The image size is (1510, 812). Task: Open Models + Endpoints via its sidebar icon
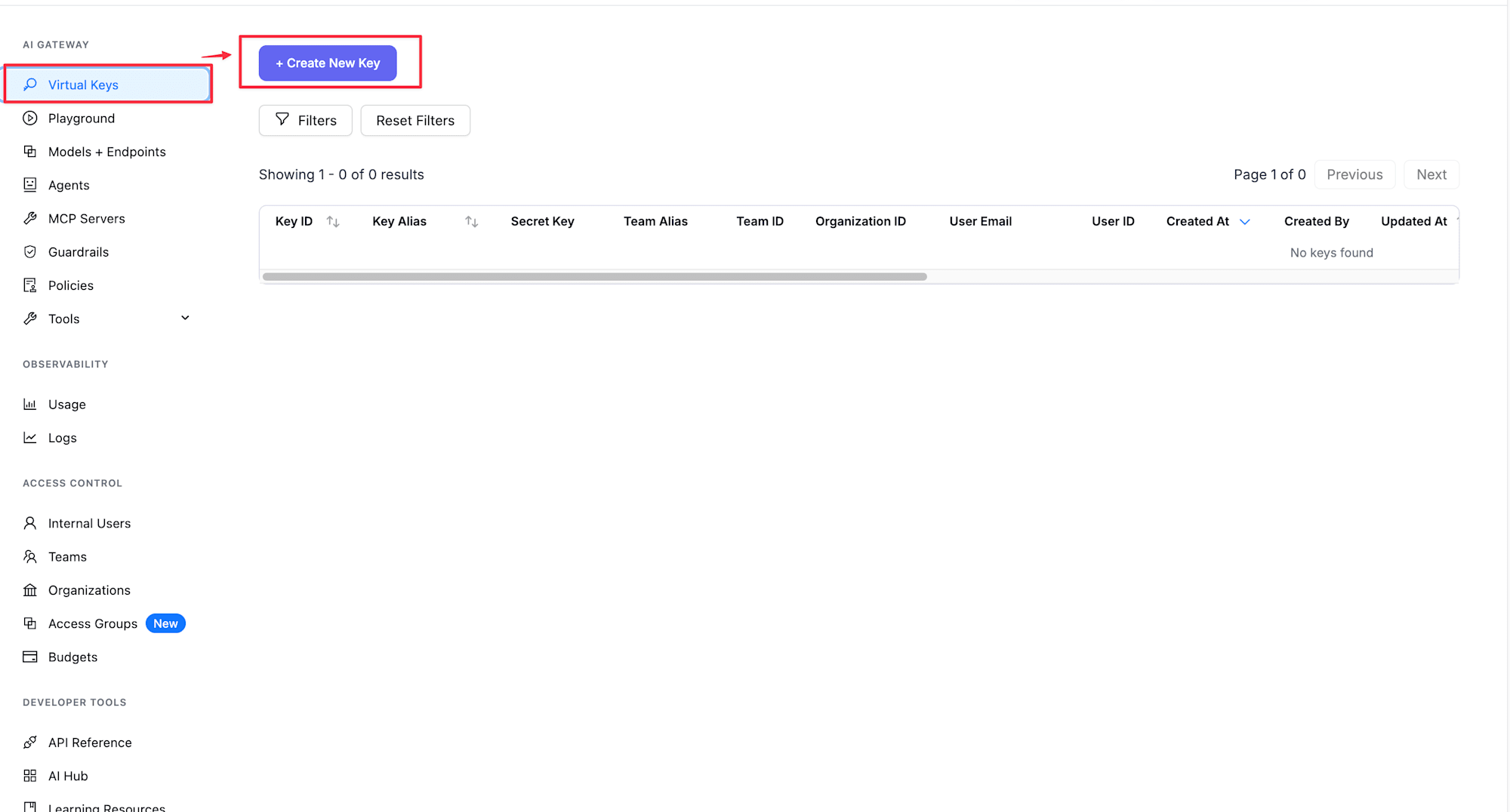pos(30,151)
